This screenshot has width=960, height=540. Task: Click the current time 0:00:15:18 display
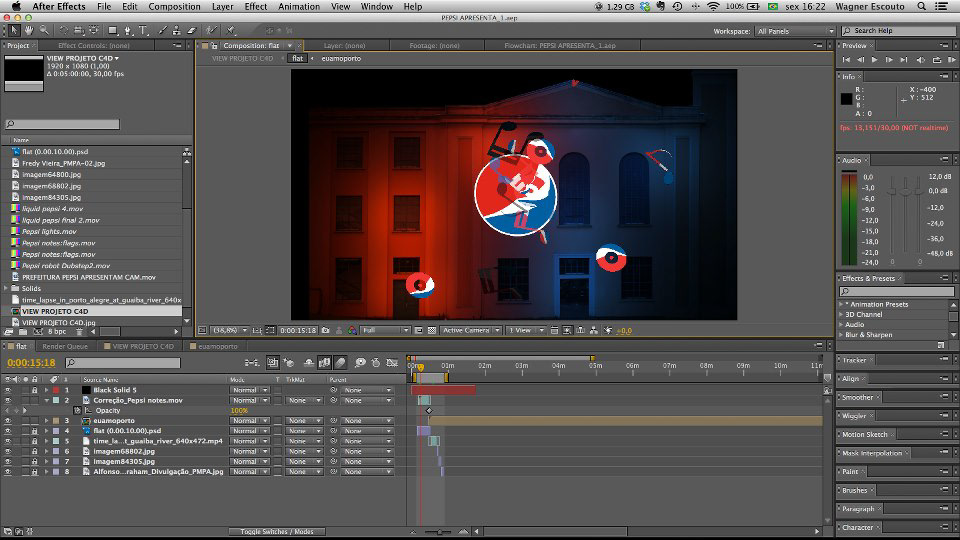pos(31,363)
